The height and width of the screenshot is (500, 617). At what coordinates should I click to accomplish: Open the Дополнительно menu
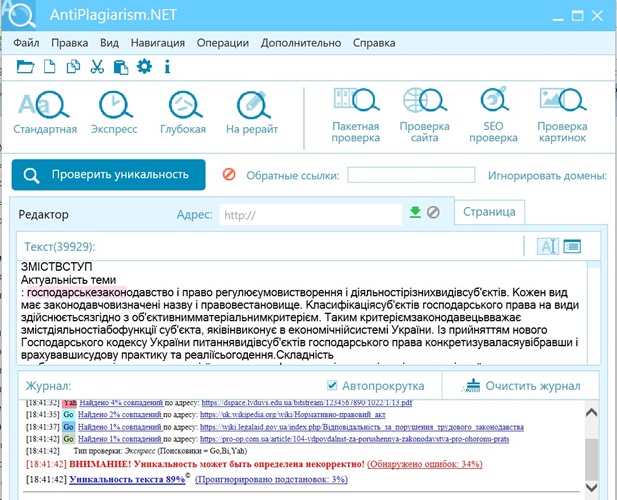(301, 43)
